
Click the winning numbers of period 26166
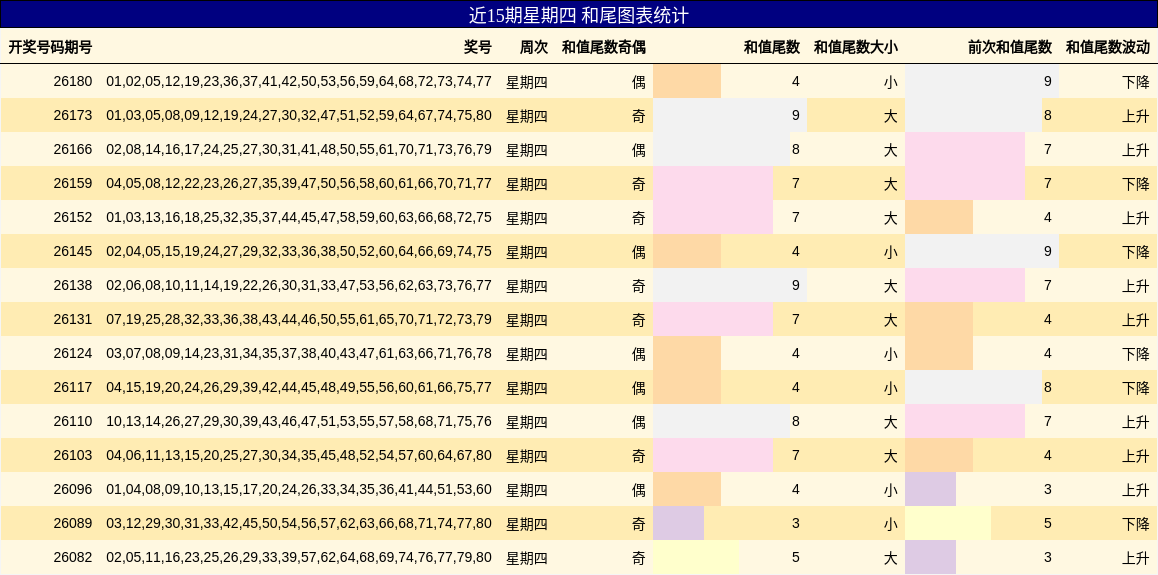(x=299, y=149)
